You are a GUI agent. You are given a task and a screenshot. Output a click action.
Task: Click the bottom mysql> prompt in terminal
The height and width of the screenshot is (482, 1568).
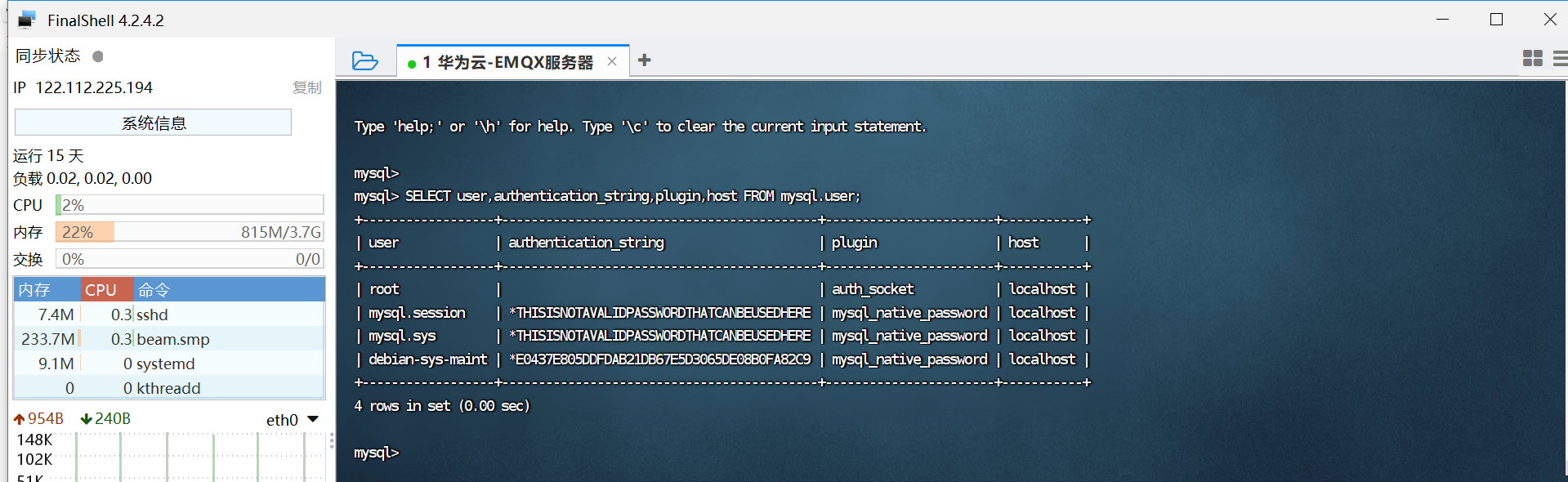coord(376,453)
